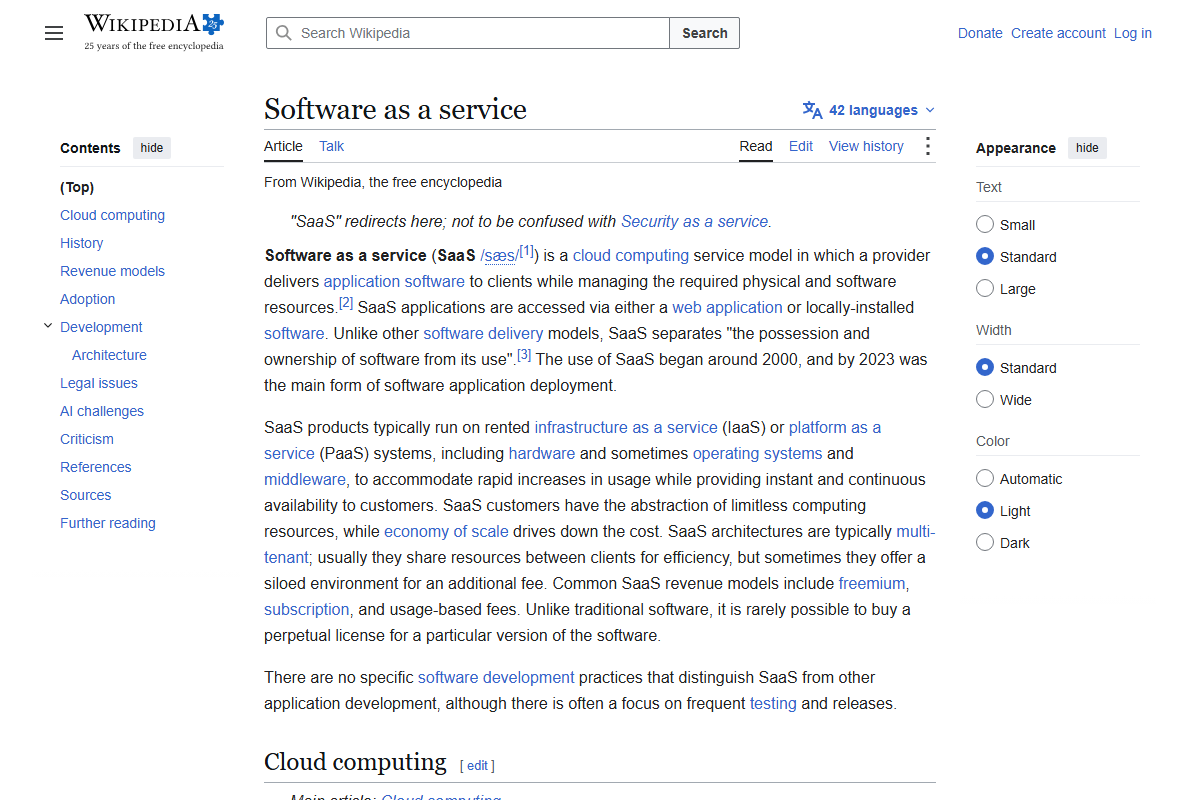Click citation reference [3]
The image size is (1200, 800).
tap(524, 355)
